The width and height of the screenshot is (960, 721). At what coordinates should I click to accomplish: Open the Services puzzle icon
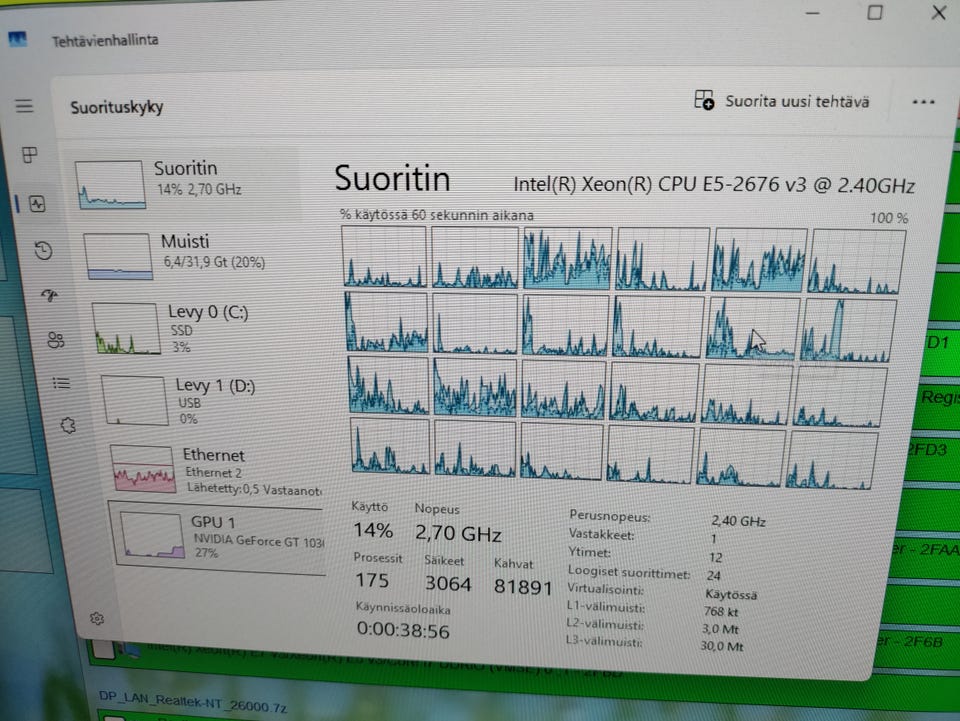point(68,425)
